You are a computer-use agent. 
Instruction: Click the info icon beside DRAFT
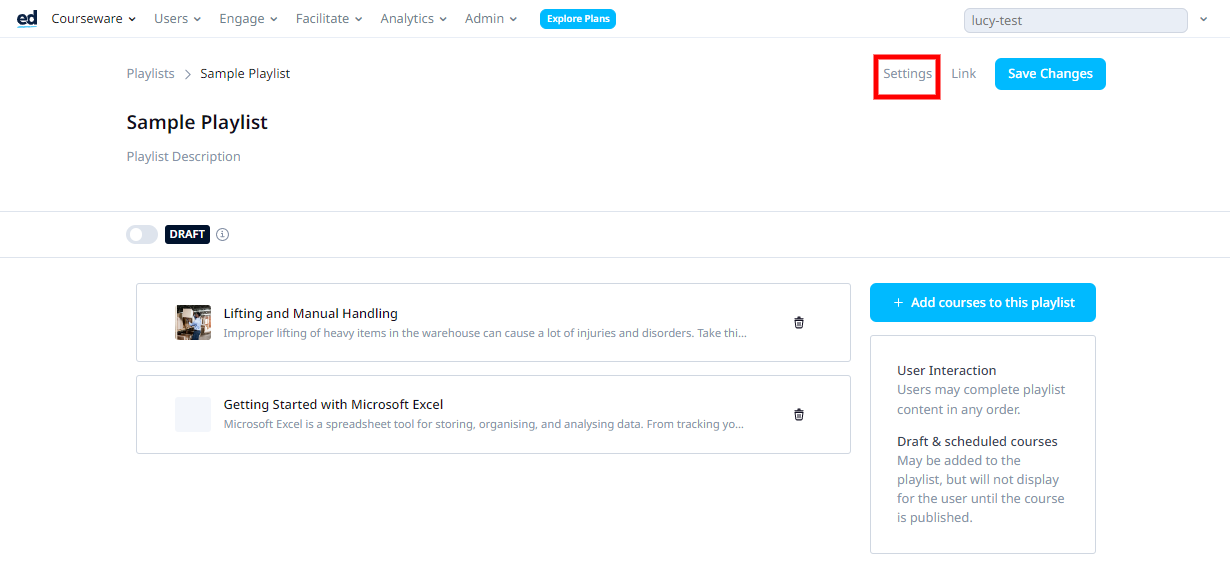223,235
